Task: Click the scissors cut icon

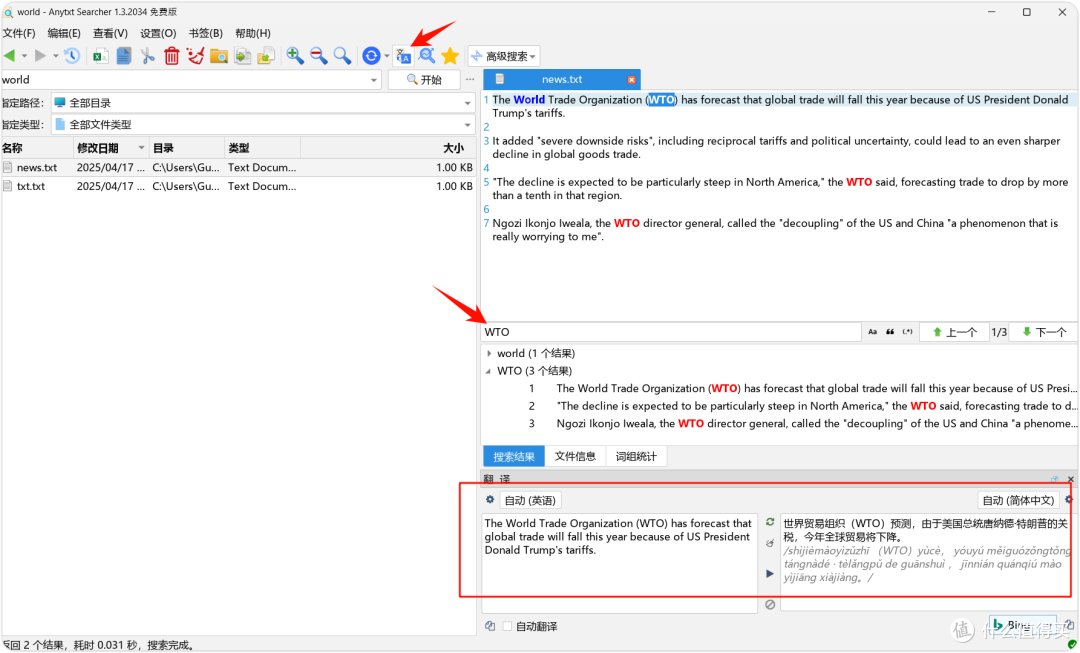Action: point(147,56)
